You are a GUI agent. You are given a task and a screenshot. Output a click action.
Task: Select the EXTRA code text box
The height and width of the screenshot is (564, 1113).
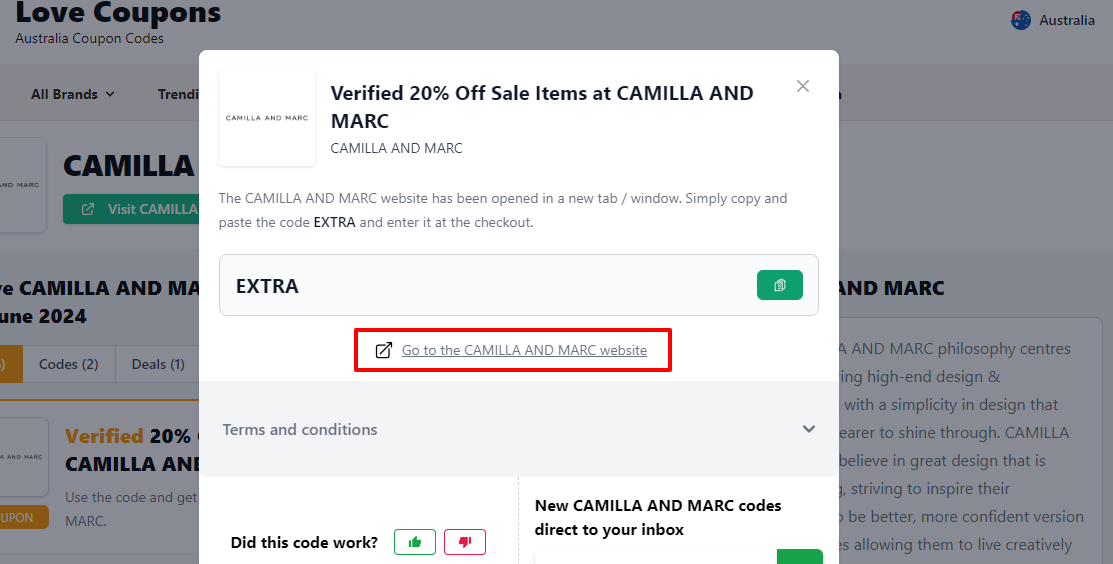click(x=480, y=286)
